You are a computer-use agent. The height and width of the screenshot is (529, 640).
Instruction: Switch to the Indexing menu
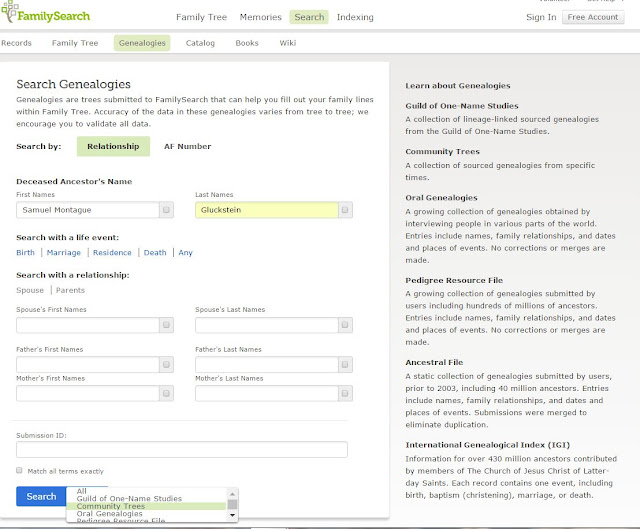355,17
